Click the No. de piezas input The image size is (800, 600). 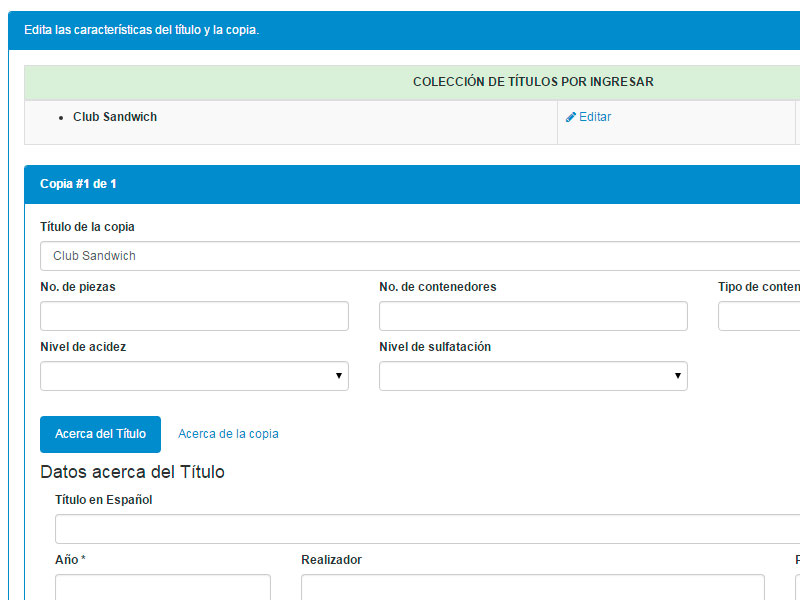(x=194, y=316)
